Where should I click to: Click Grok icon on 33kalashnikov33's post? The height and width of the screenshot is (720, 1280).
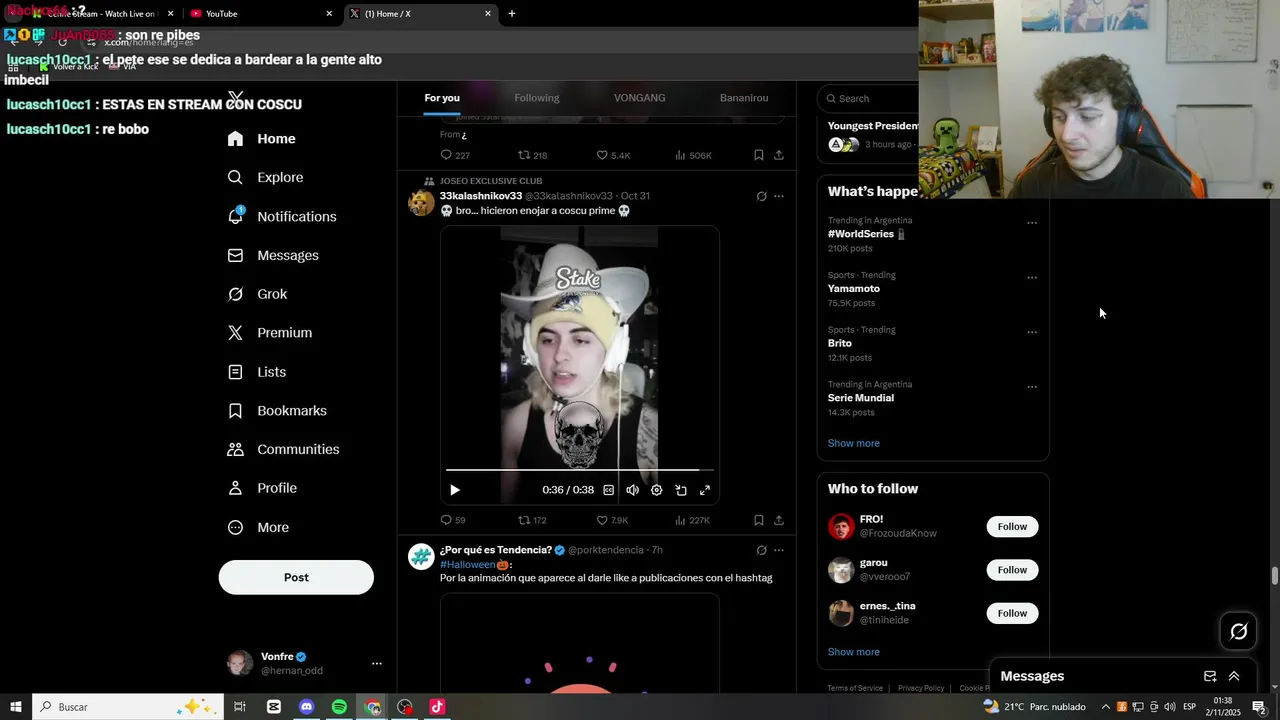(761, 196)
